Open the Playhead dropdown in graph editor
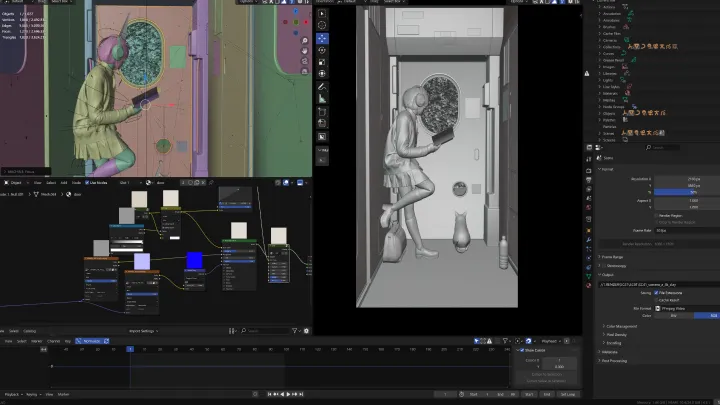 click(551, 341)
